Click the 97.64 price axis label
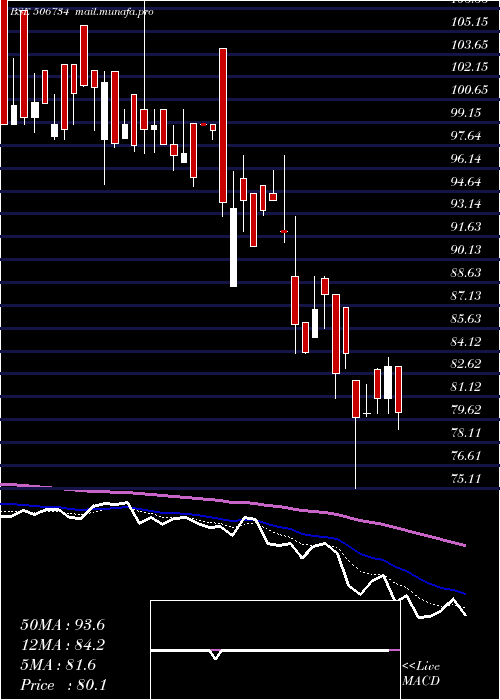Viewport: 500px width, 700px height. 466,136
